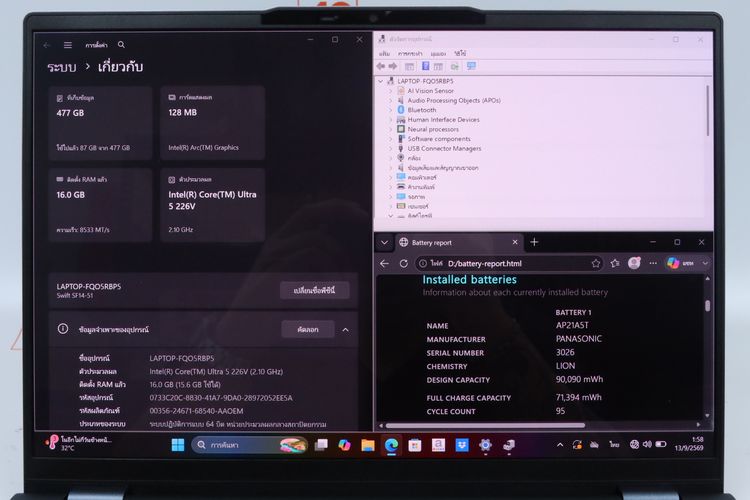Expand the Audio Processing Objects node

pyautogui.click(x=390, y=100)
